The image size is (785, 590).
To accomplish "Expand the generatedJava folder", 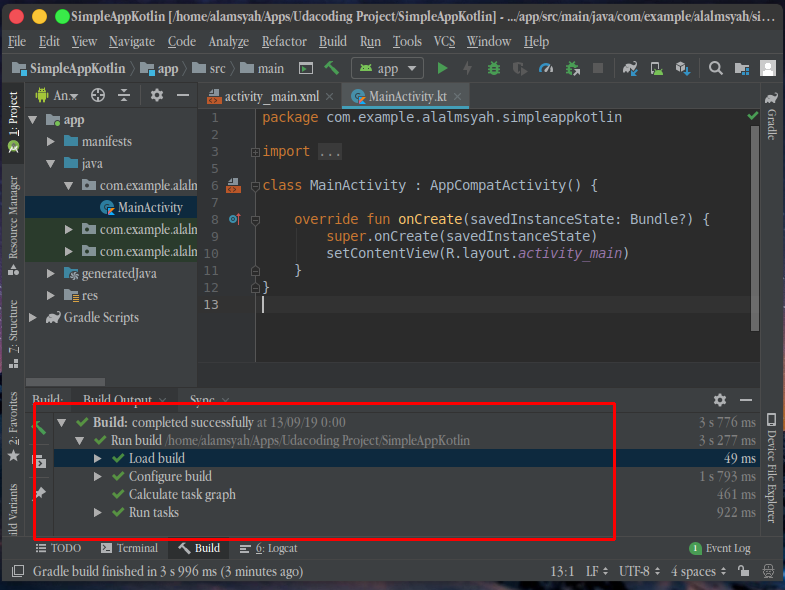I will pyautogui.click(x=51, y=273).
